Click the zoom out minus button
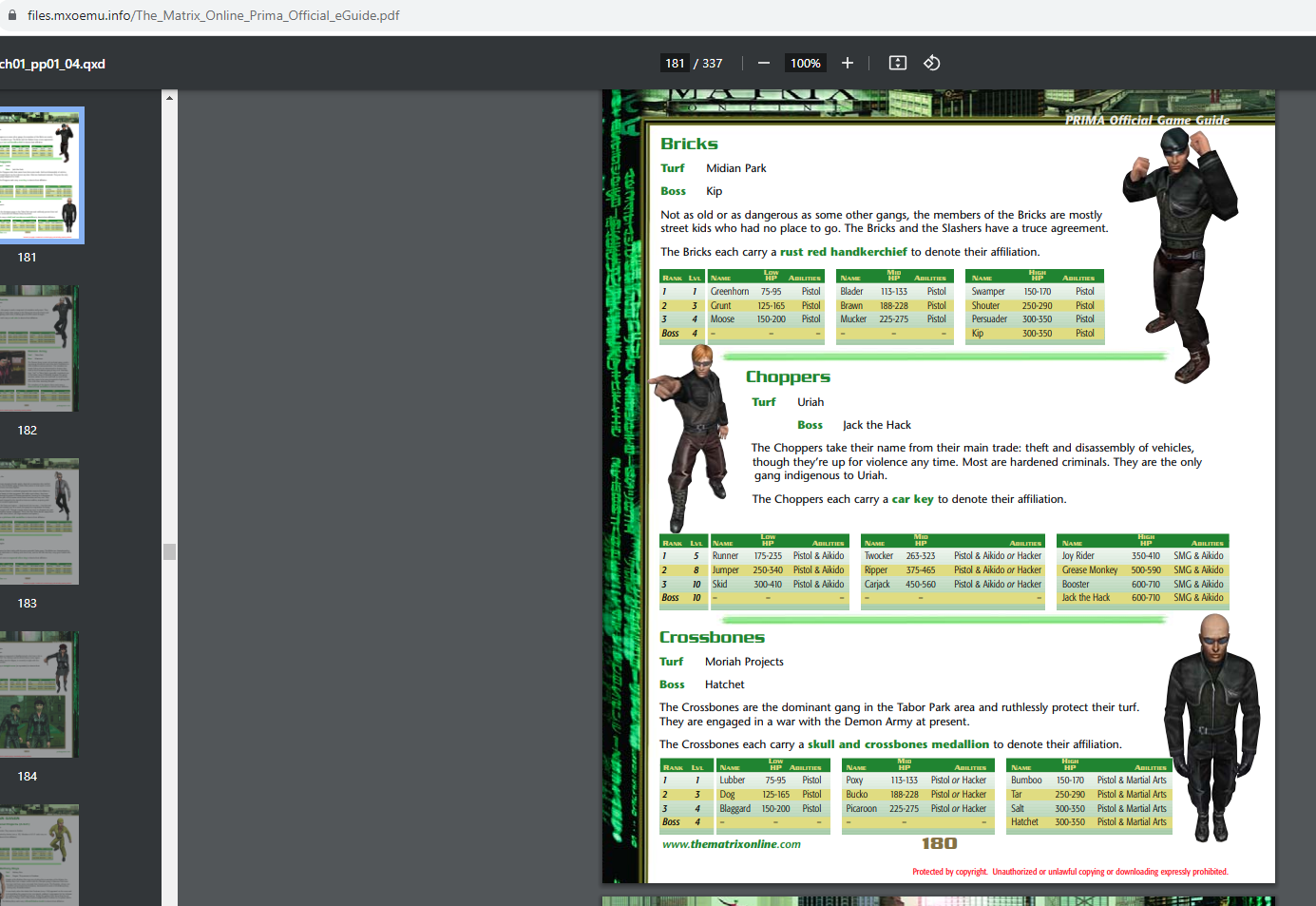 pos(763,63)
